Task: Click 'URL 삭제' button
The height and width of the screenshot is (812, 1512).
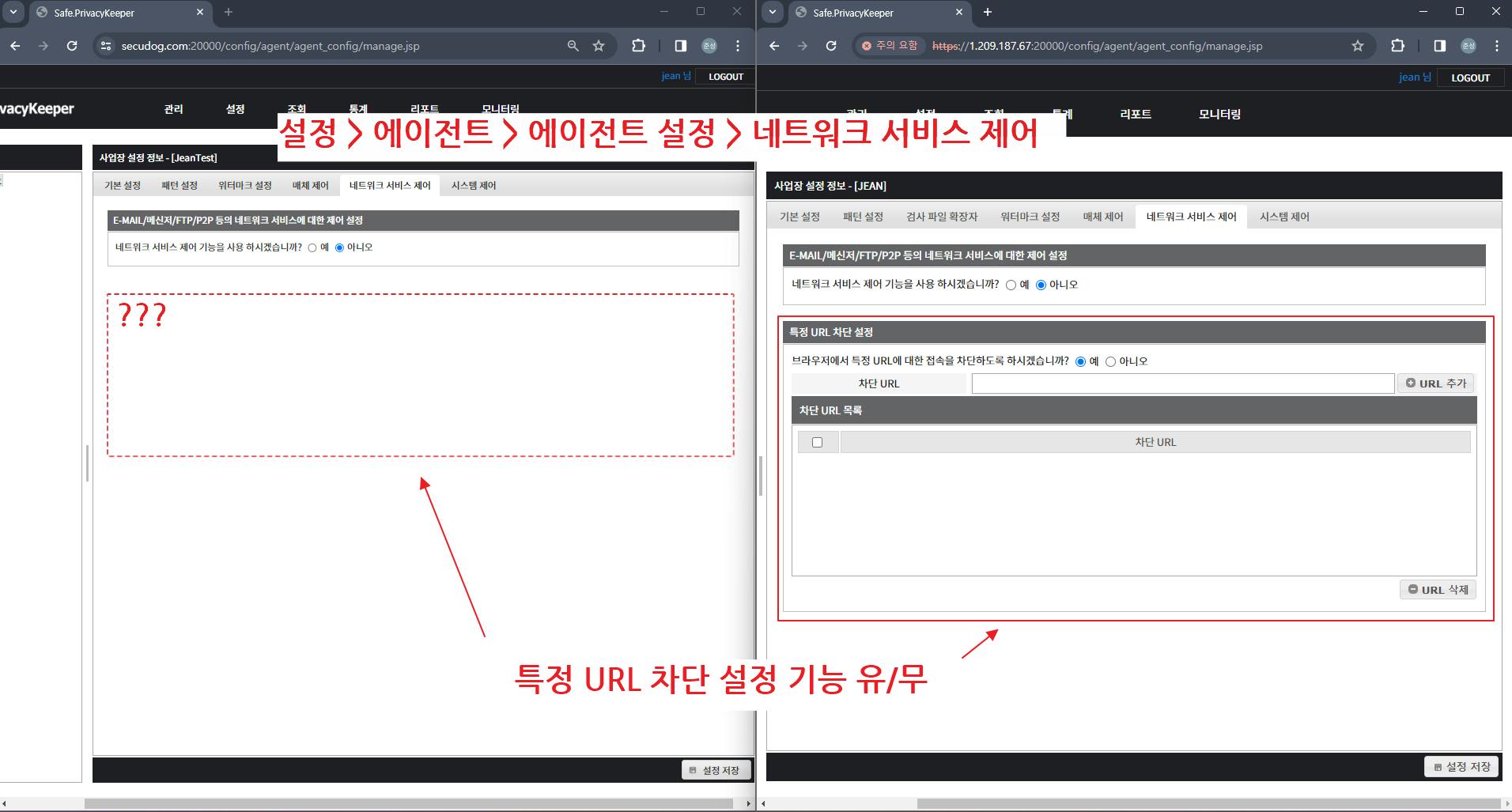Action: pyautogui.click(x=1438, y=590)
